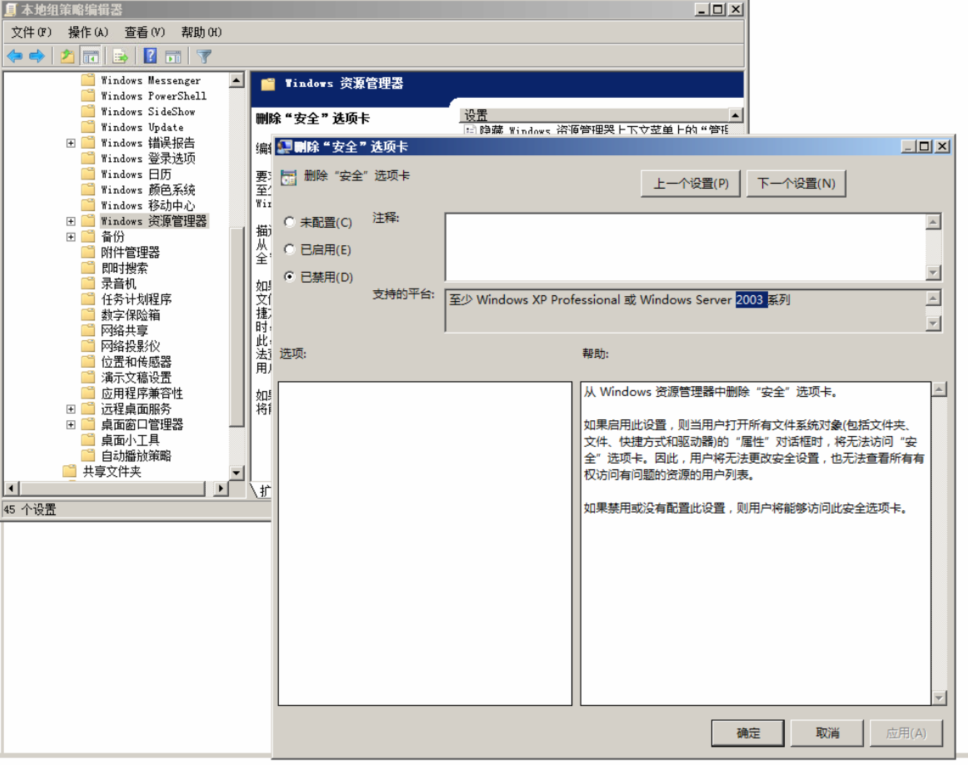Click the tree pane scroll up arrow
Image resolution: width=968 pixels, height=765 pixels.
pyautogui.click(x=236, y=80)
